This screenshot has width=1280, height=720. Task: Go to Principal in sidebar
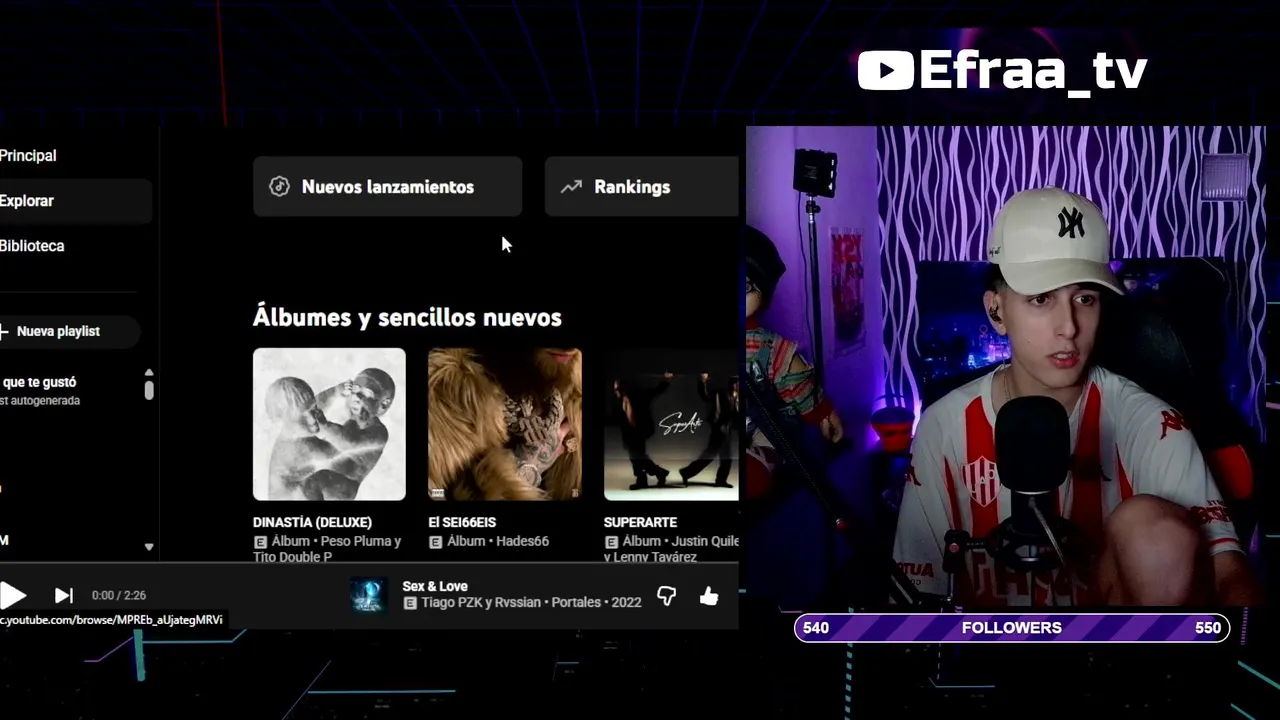tap(28, 156)
